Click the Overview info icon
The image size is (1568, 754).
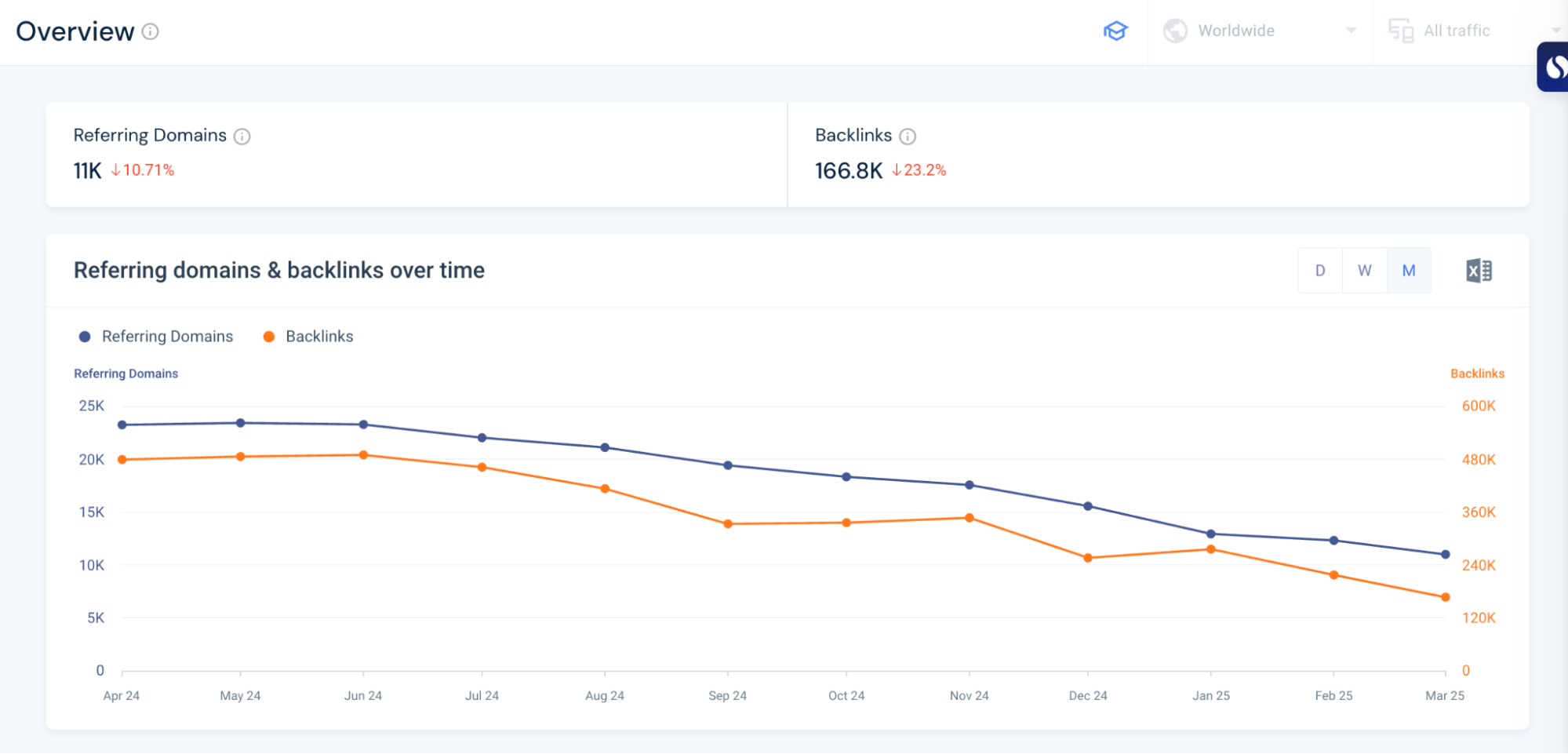point(151,31)
